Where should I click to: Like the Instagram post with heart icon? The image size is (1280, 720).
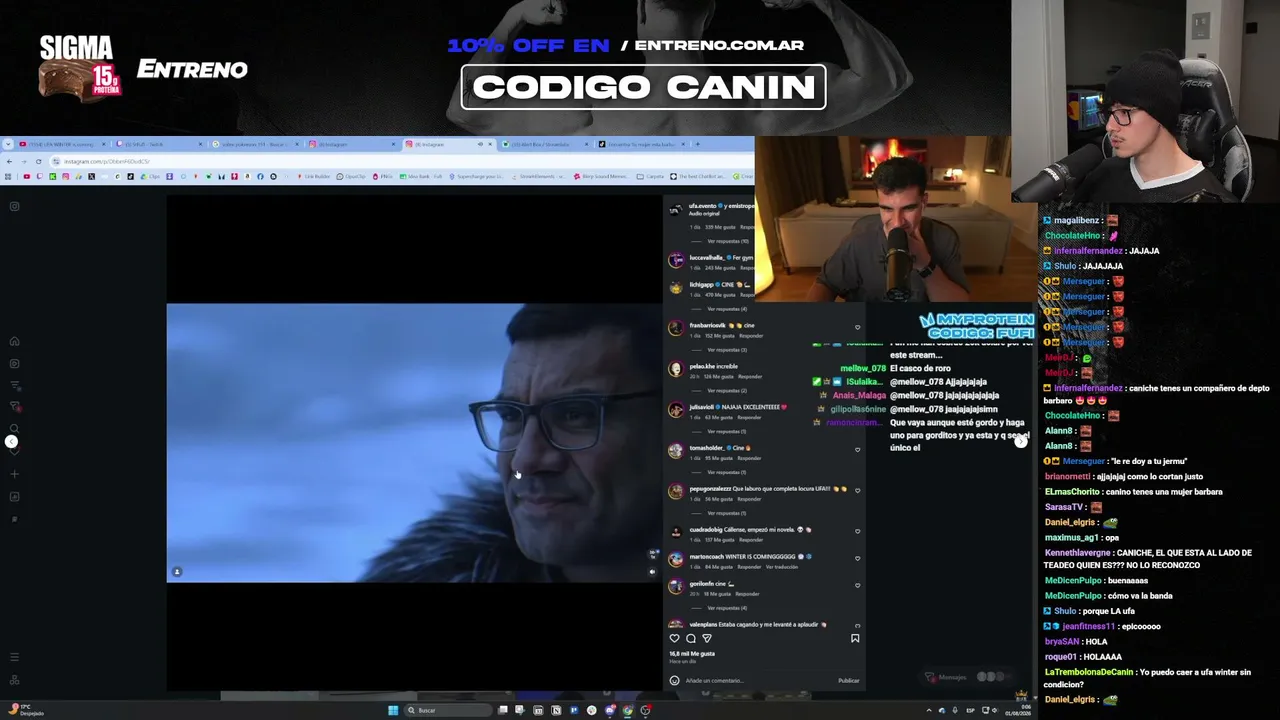pyautogui.click(x=675, y=638)
